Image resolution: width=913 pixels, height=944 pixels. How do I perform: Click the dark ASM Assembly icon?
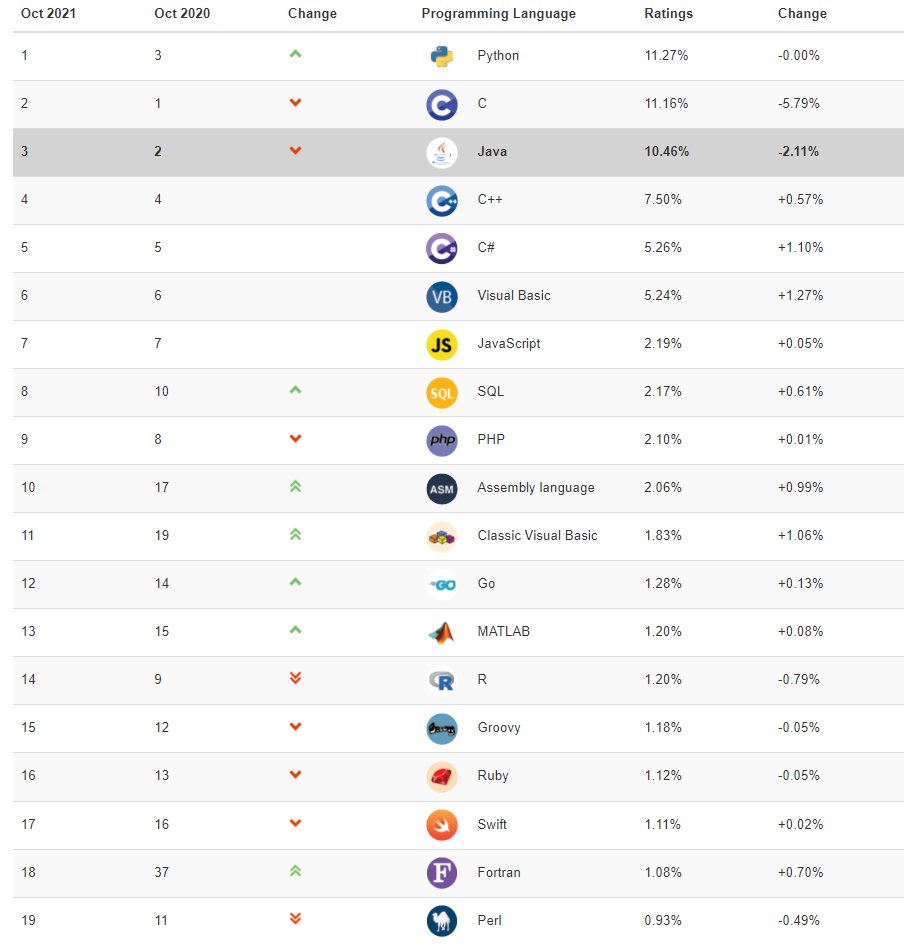click(x=442, y=488)
